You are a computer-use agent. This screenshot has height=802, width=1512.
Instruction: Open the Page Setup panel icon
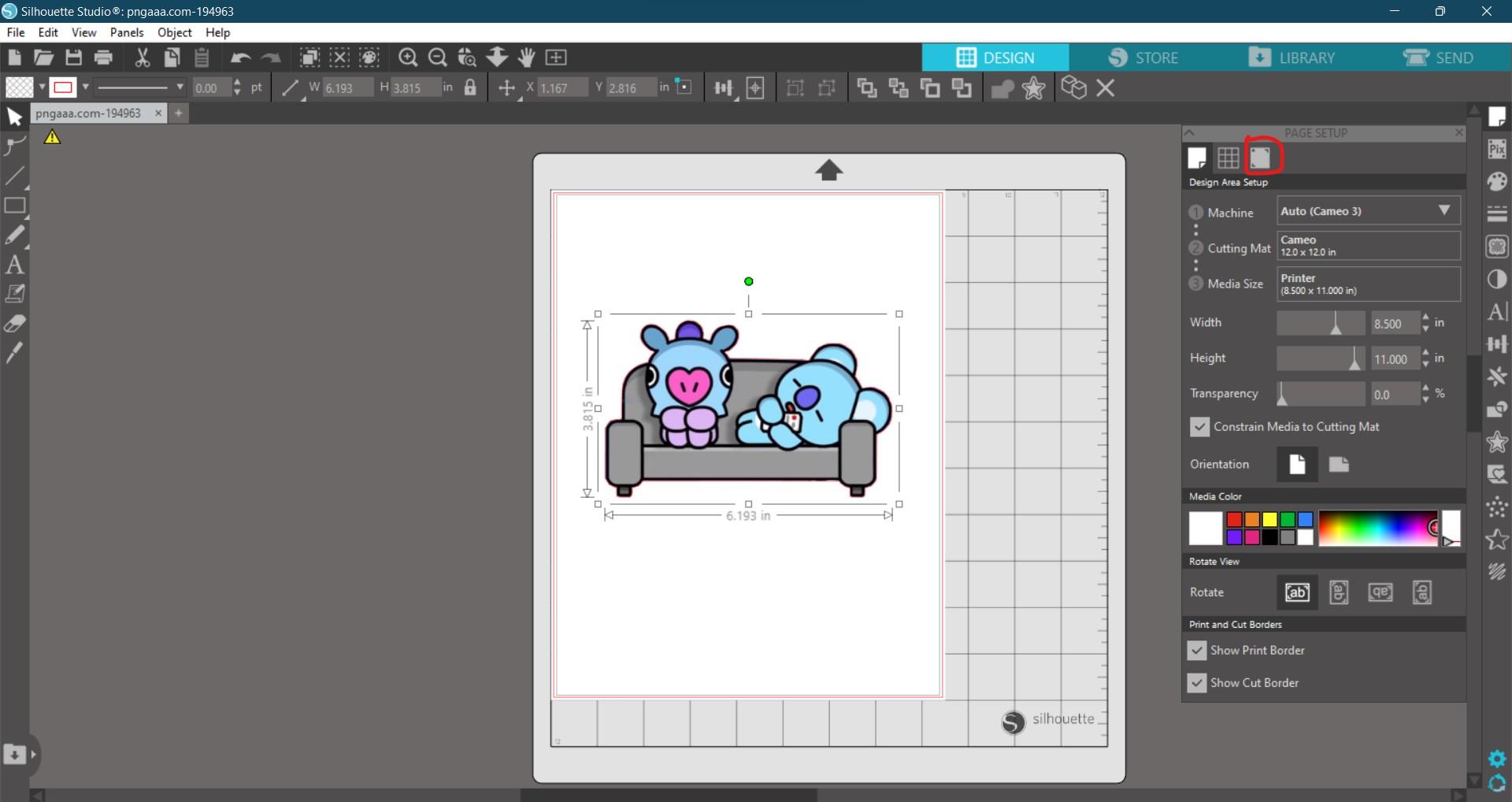tap(1497, 117)
